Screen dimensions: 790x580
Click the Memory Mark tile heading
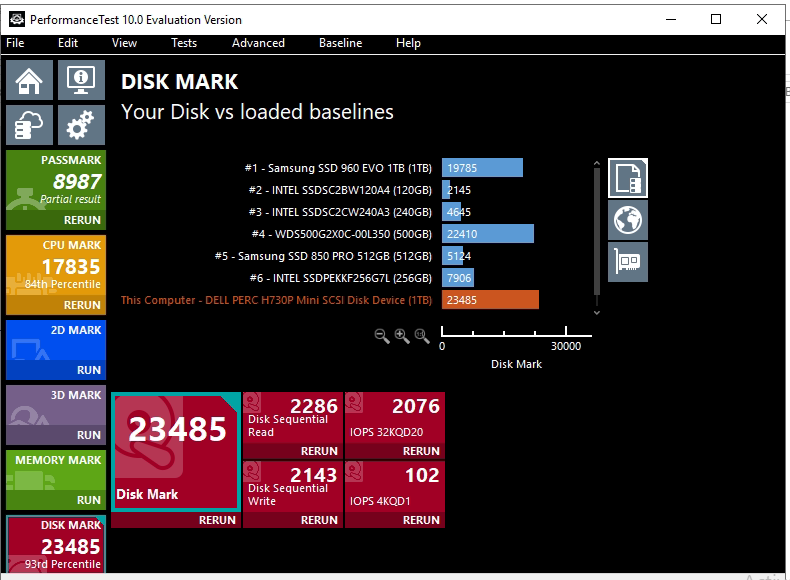coord(58,460)
